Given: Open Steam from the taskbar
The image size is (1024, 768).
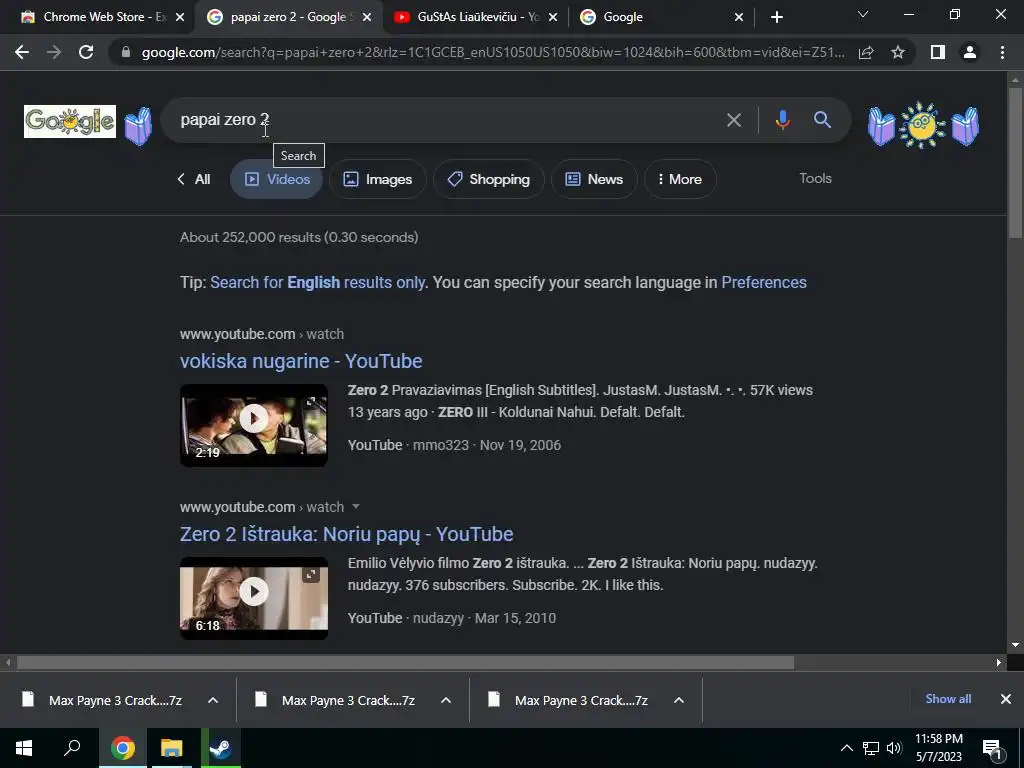Looking at the screenshot, I should [221, 748].
